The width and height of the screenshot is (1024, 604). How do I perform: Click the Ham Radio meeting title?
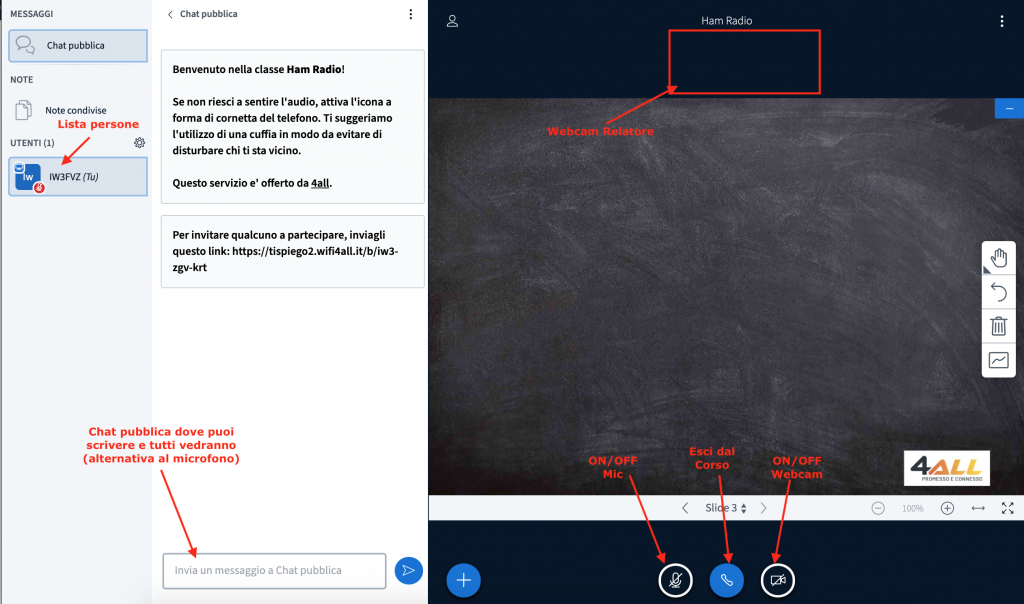727,21
